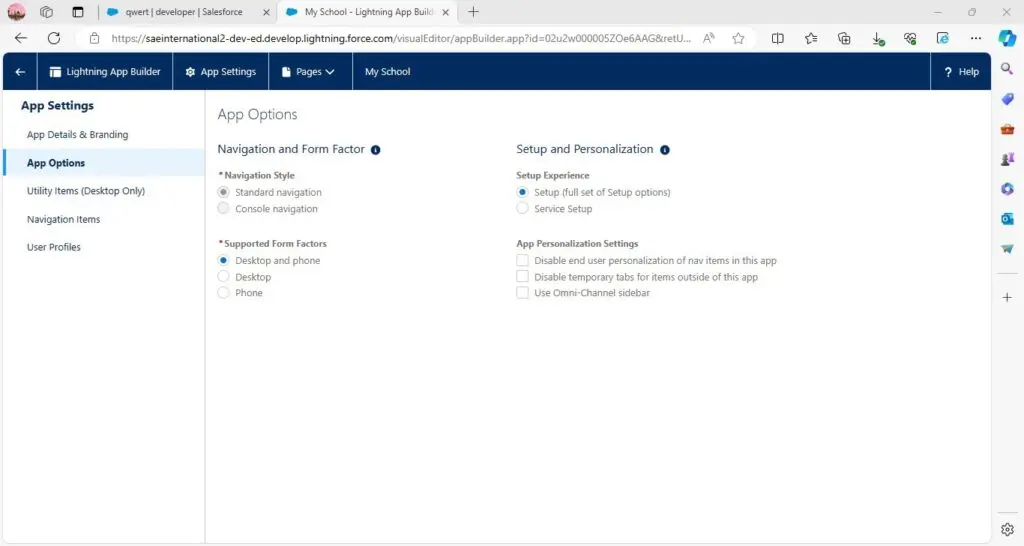1024x546 pixels.
Task: Check Disable temporary tabs for outside items
Action: 522,277
